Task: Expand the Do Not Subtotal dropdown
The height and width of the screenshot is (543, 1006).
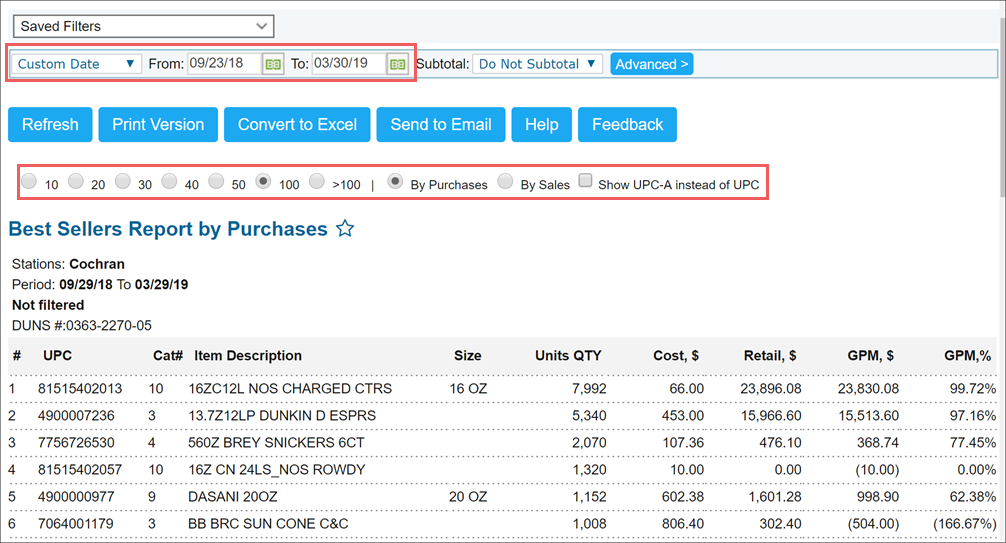Action: click(537, 64)
